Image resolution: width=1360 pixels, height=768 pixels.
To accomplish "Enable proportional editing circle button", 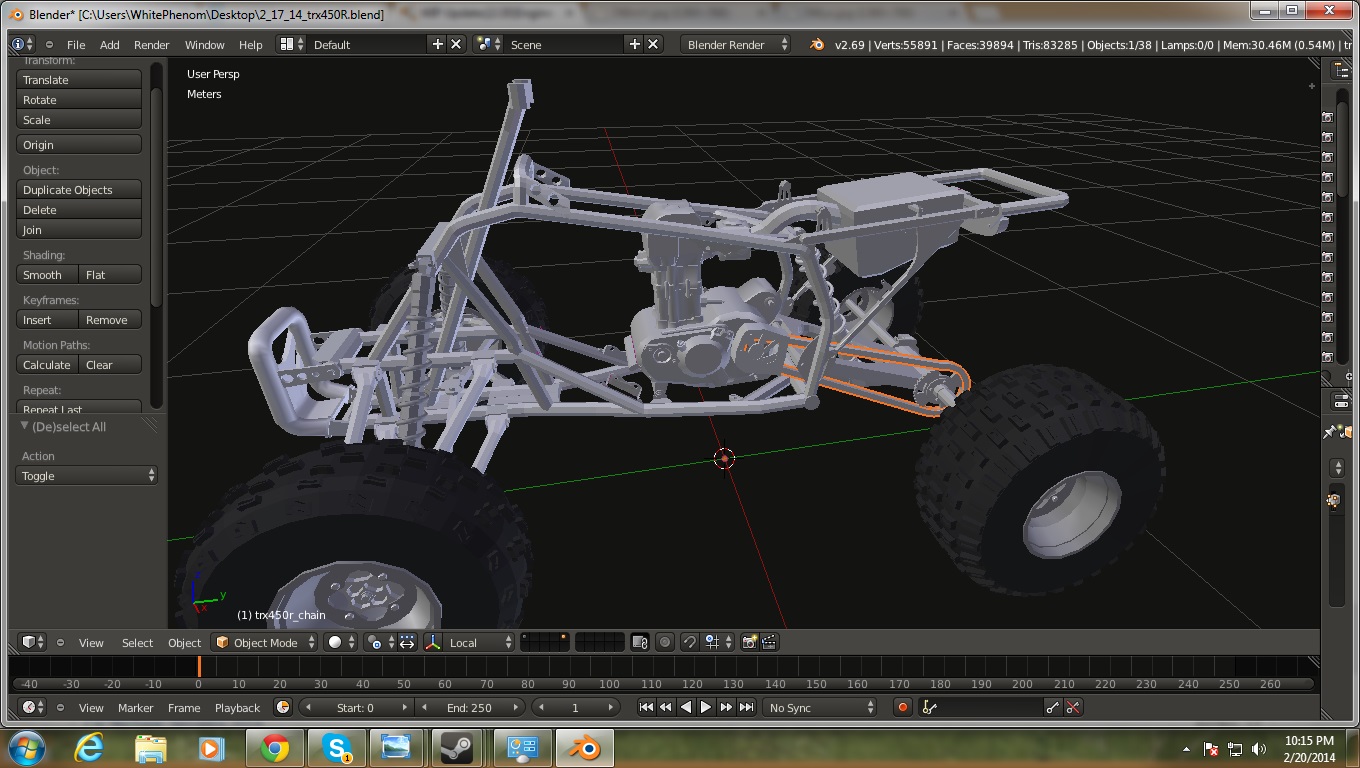I will tap(664, 642).
